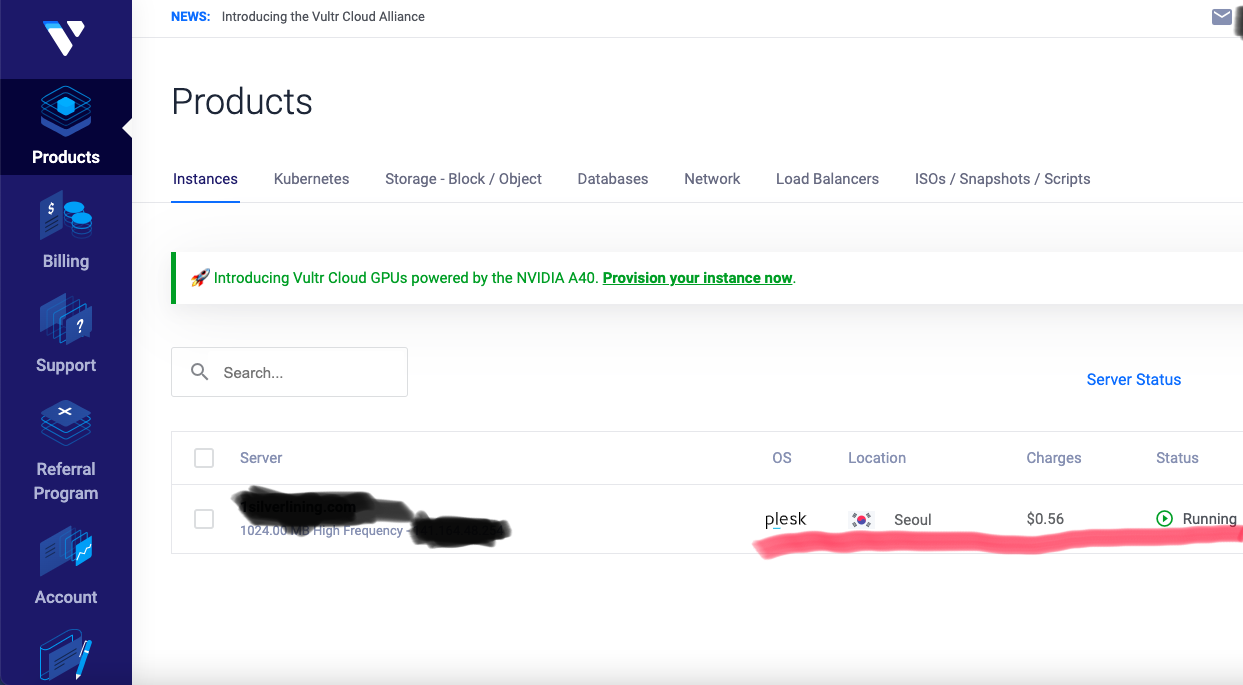Click the notebook and pen sidebar icon
Image resolution: width=1243 pixels, height=685 pixels.
pyautogui.click(x=66, y=656)
